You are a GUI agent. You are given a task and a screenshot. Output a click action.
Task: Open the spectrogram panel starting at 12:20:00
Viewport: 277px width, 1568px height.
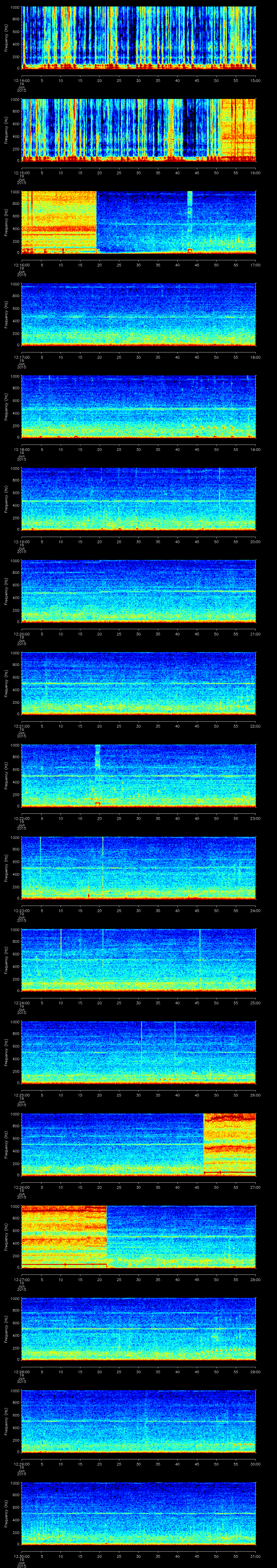click(138, 592)
